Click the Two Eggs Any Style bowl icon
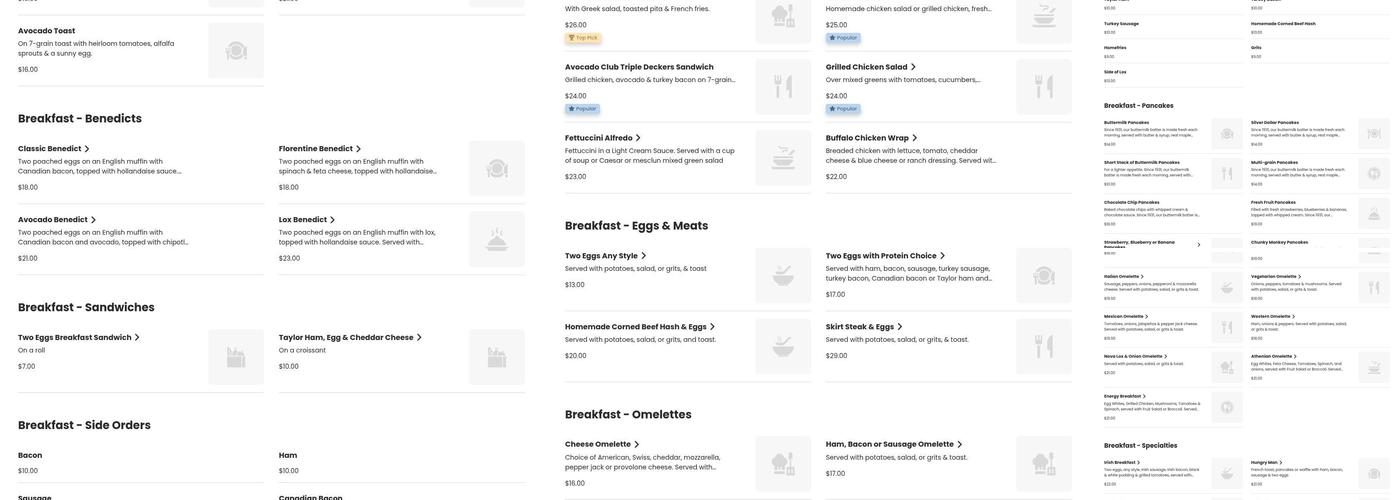The height and width of the screenshot is (500, 1400). (783, 276)
